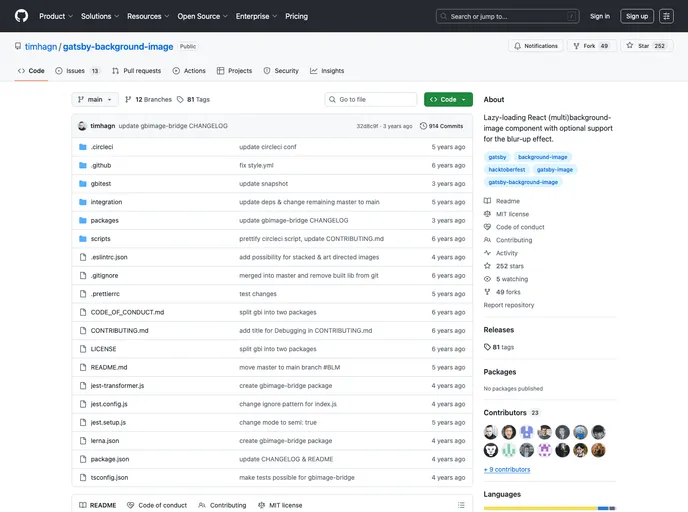Click Sign in

tap(600, 16)
